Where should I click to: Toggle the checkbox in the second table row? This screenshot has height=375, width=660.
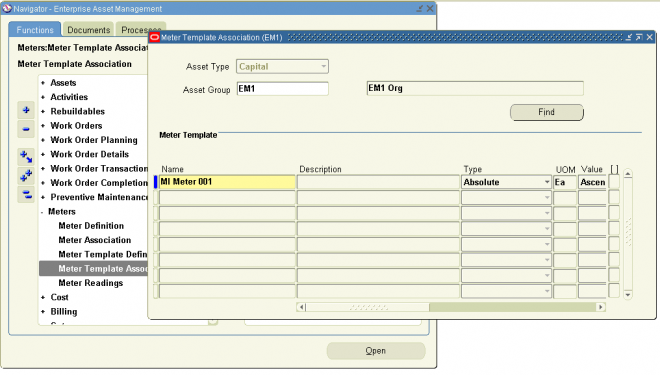tap(614, 197)
